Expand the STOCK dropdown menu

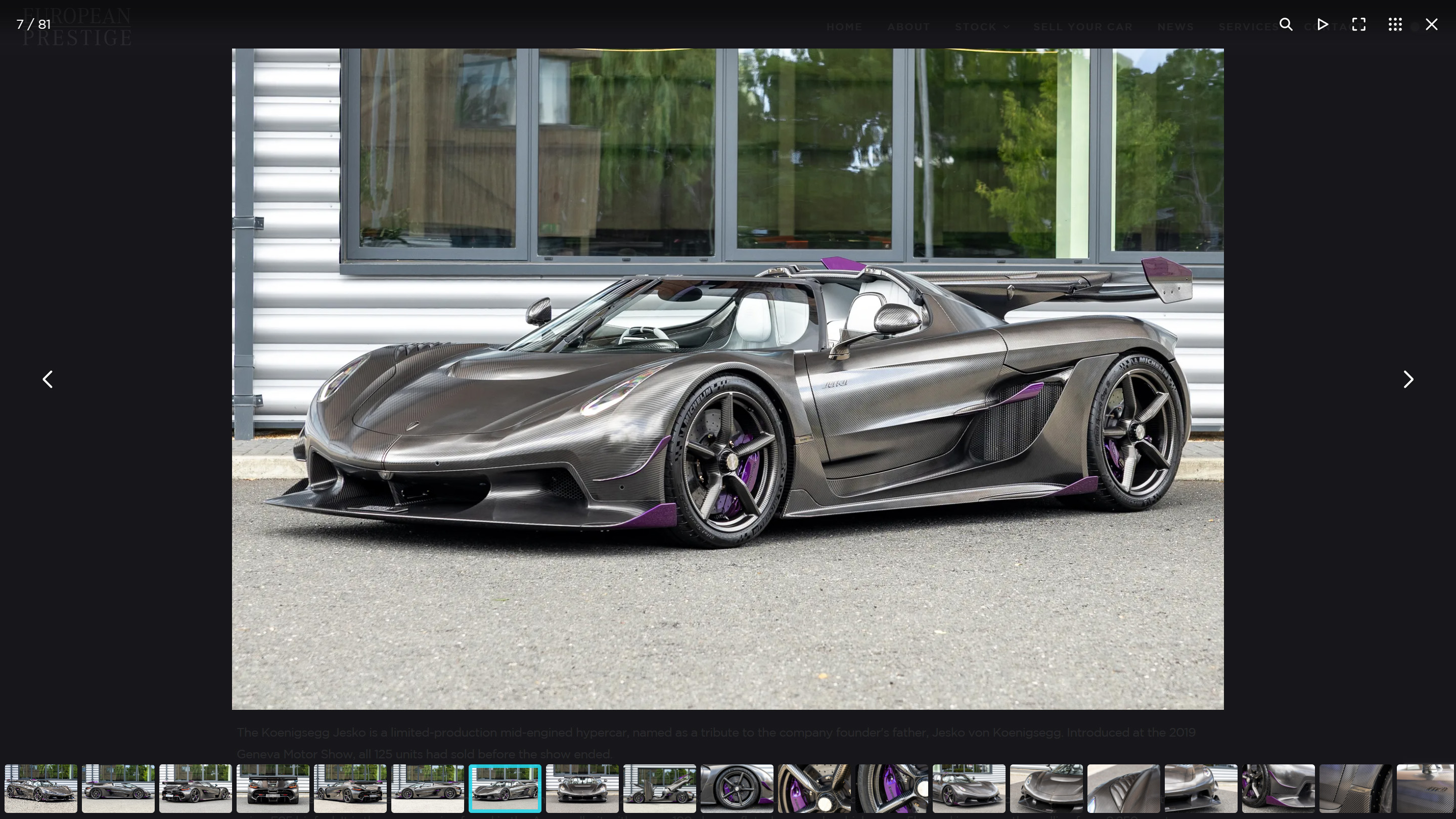[982, 27]
